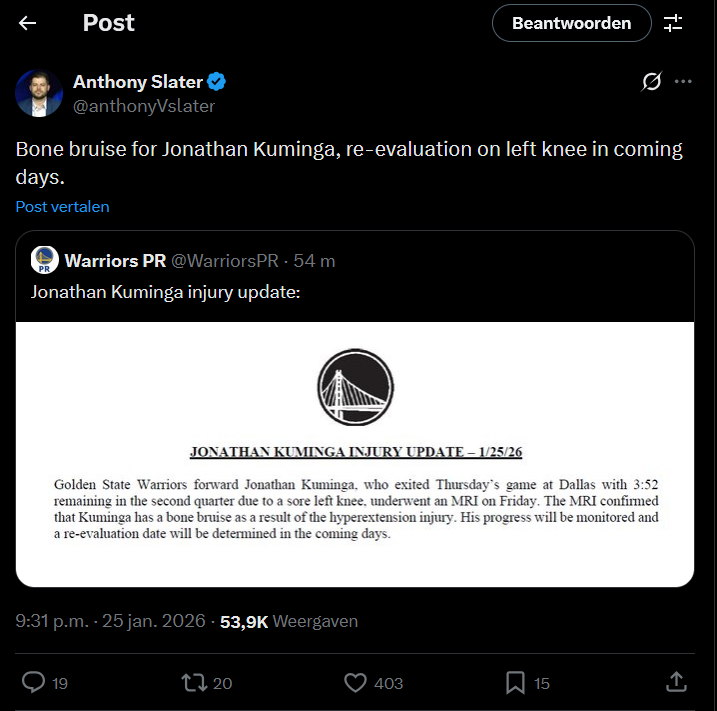Click the @anthonyVslater handle
The width and height of the screenshot is (717, 711).
[144, 106]
